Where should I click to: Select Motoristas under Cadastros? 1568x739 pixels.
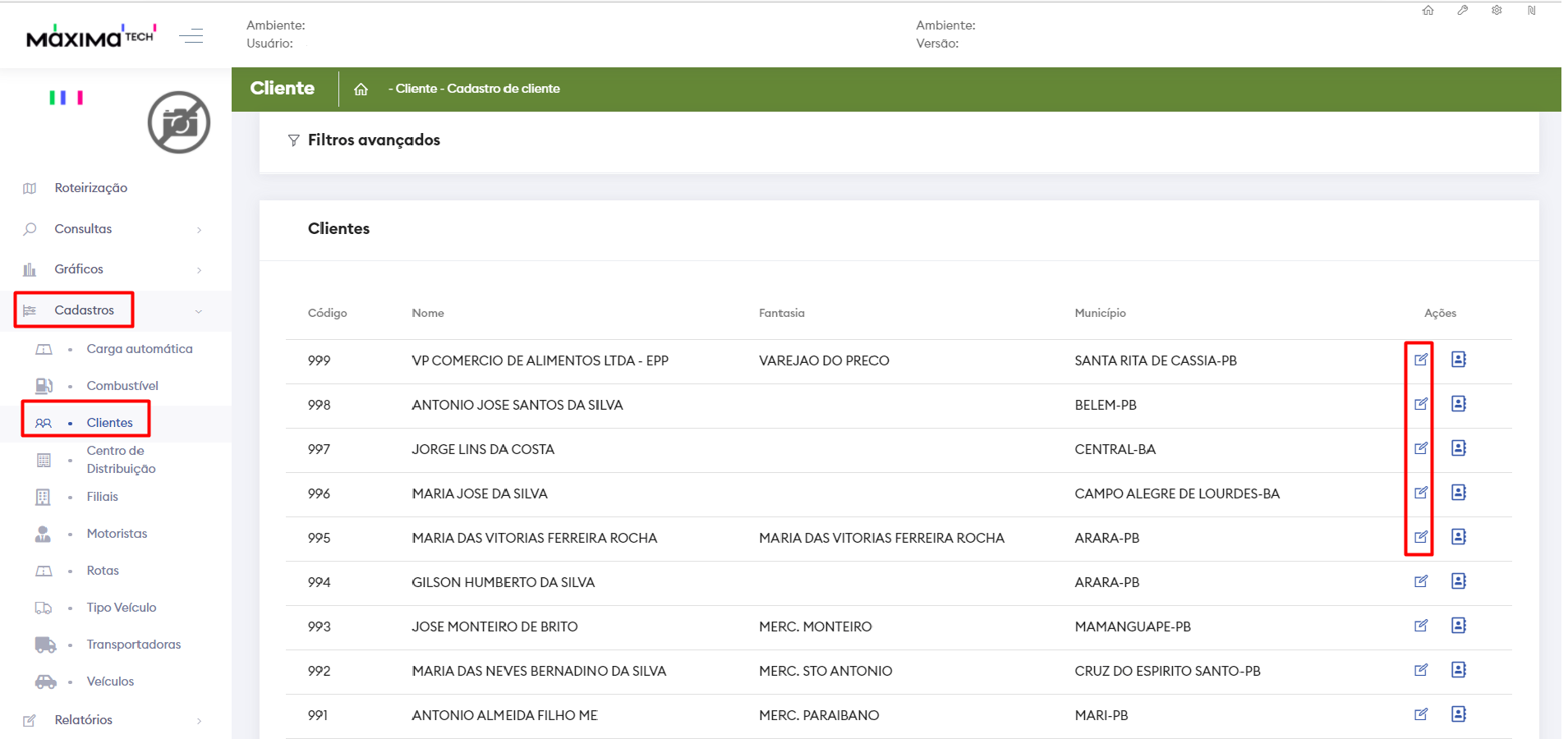[117, 534]
